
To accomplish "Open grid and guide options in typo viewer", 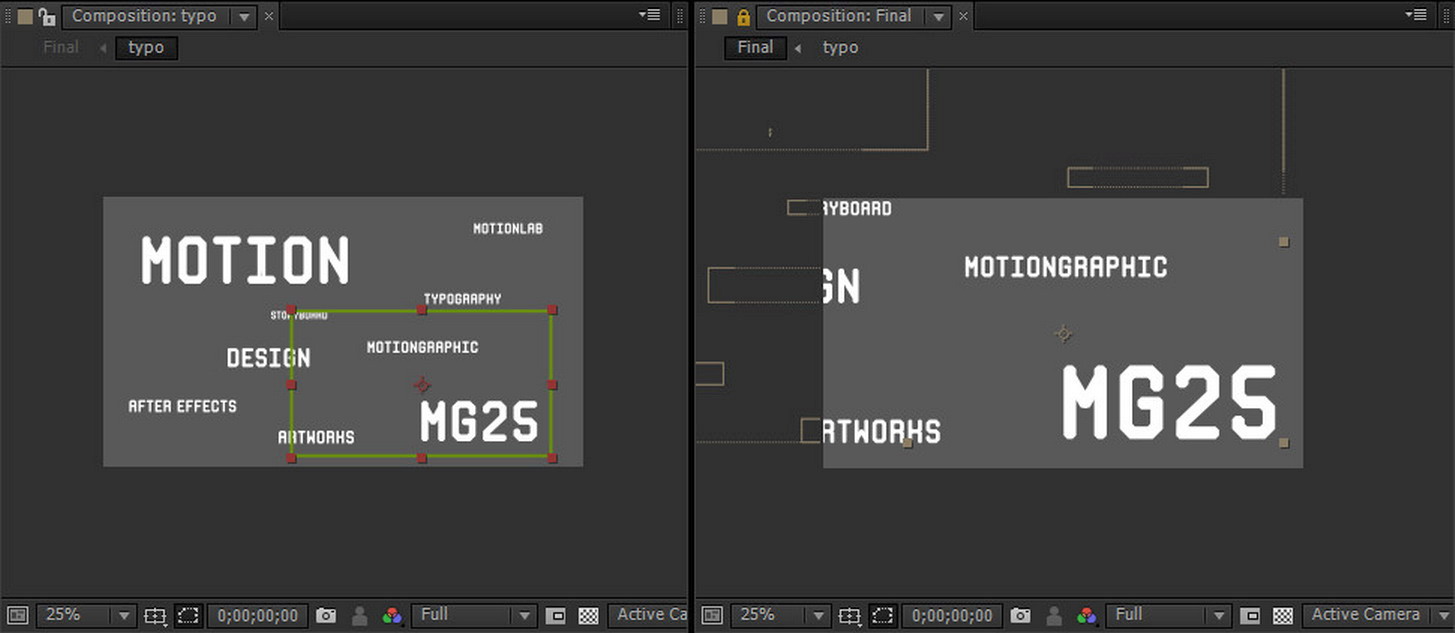I will click(x=155, y=616).
